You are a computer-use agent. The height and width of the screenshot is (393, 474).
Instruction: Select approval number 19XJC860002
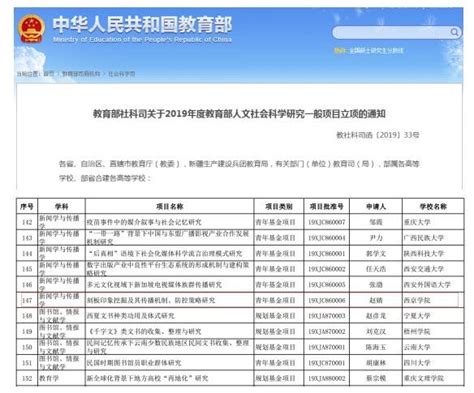(x=326, y=269)
